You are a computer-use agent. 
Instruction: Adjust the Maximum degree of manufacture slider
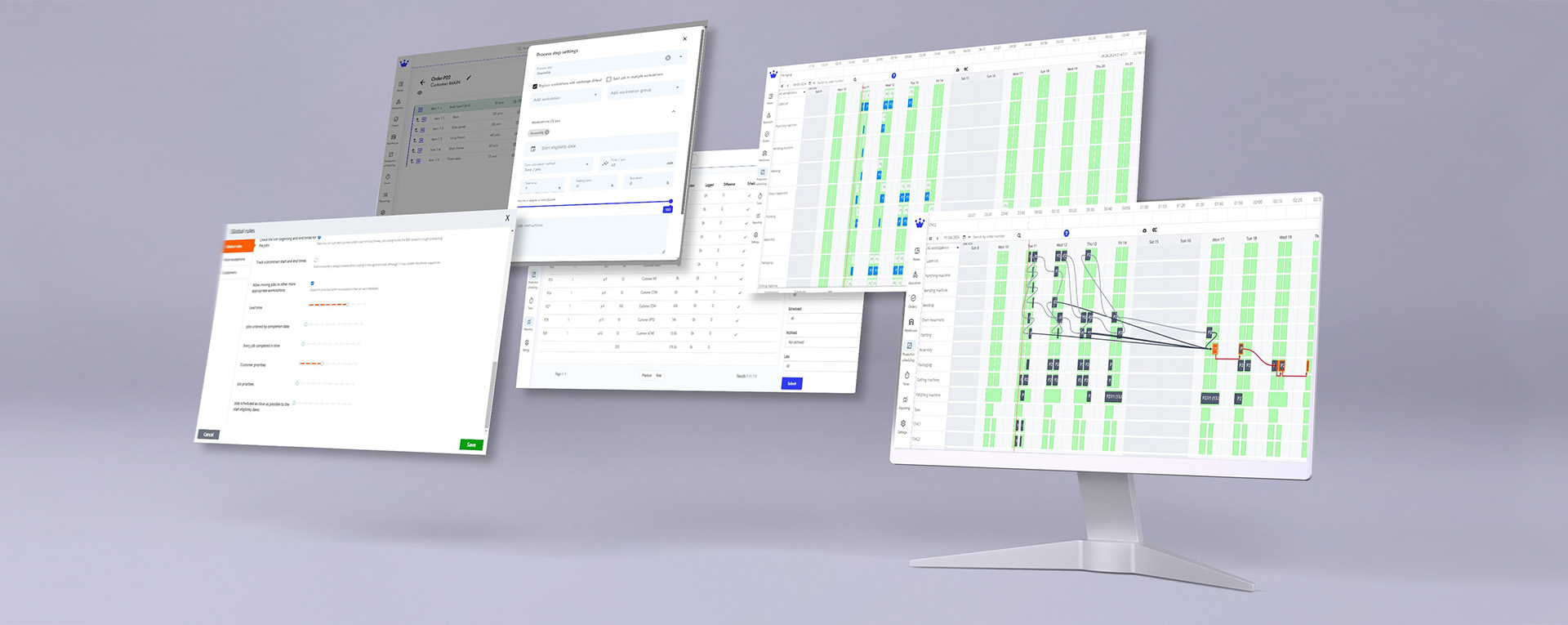[x=595, y=203]
